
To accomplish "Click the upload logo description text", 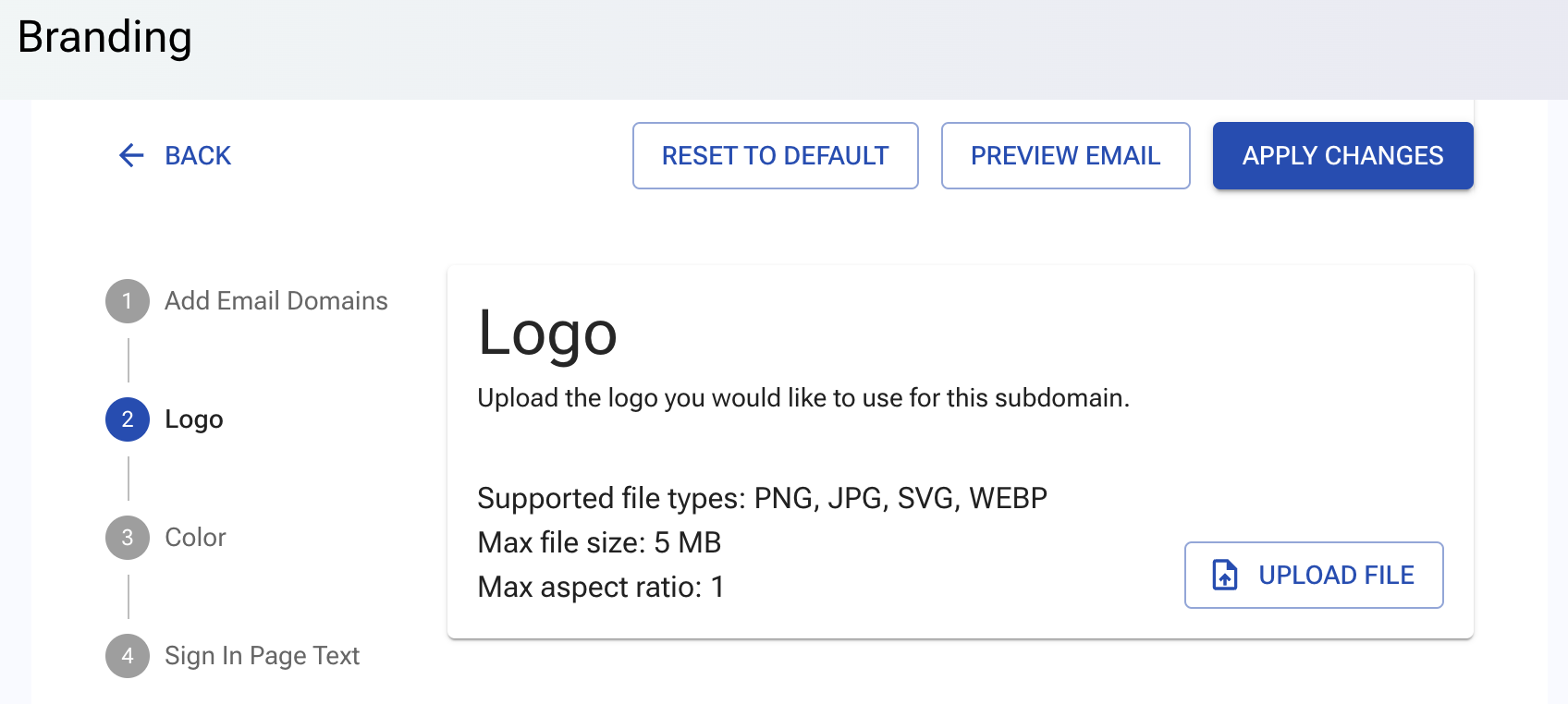I will click(803, 398).
